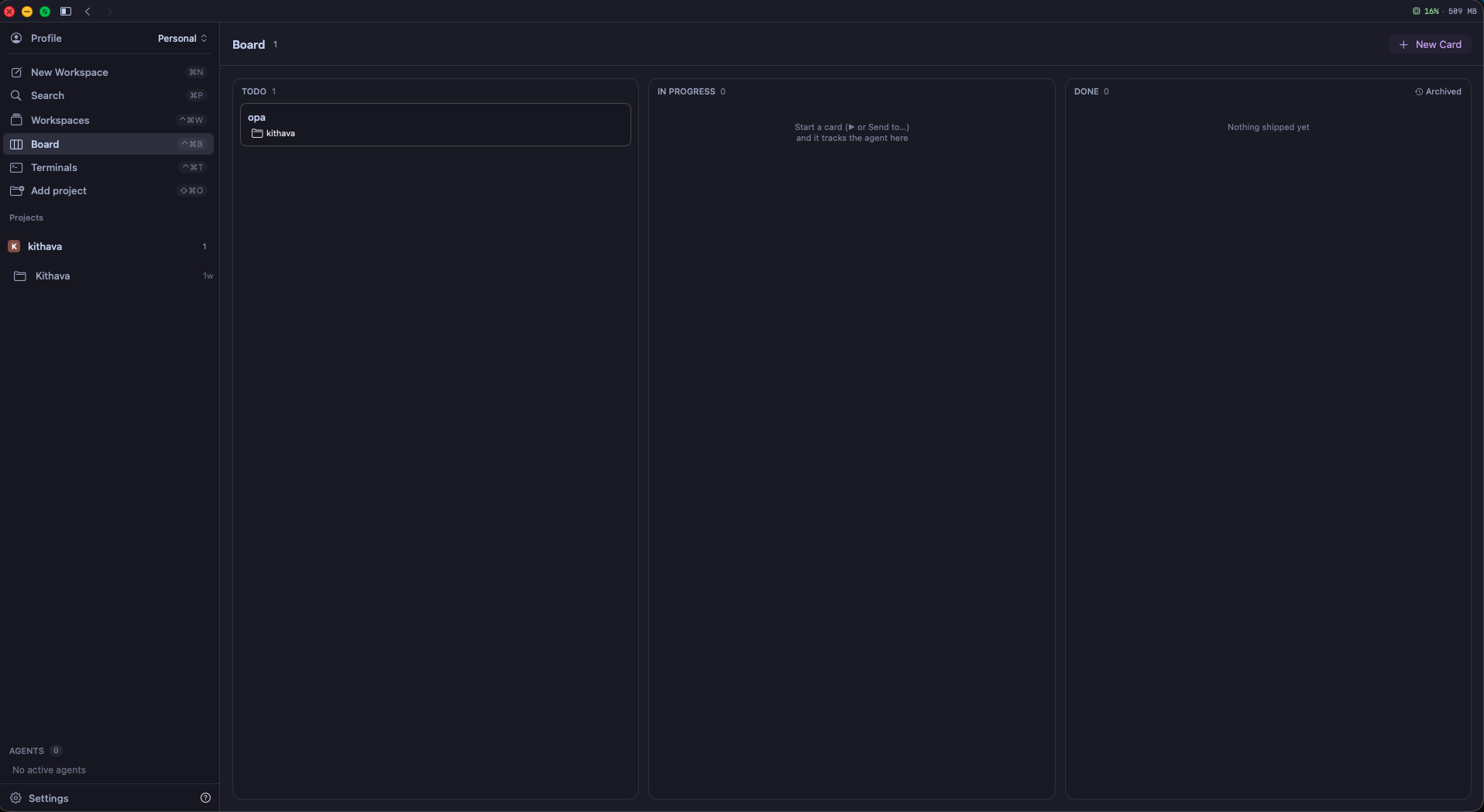Viewport: 1484px width, 812px height.
Task: Click the kithava project K badge
Action: tap(14, 246)
